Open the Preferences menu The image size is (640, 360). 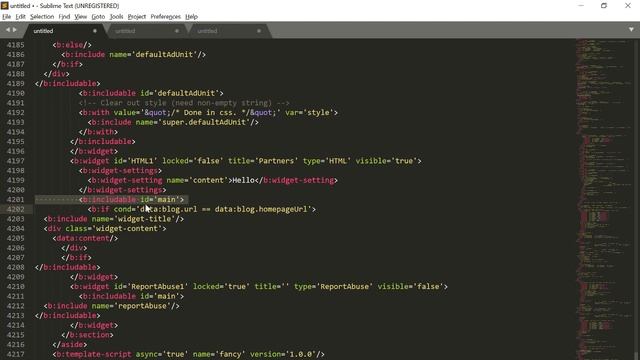[x=165, y=17]
